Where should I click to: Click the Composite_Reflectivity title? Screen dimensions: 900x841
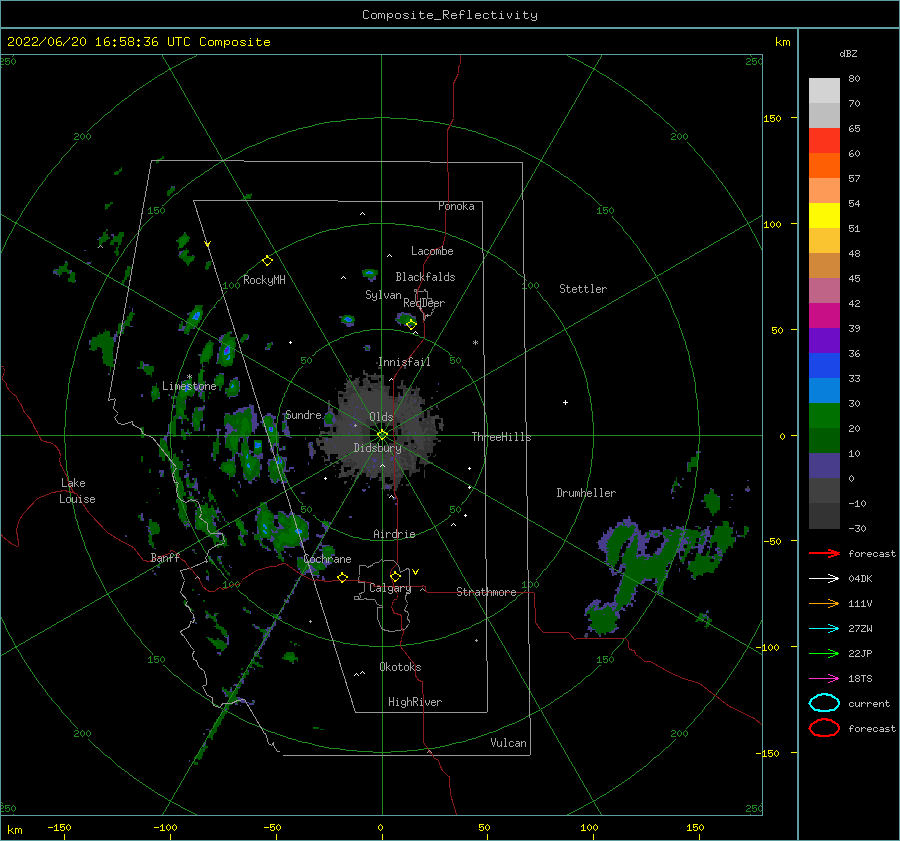pyautogui.click(x=450, y=15)
